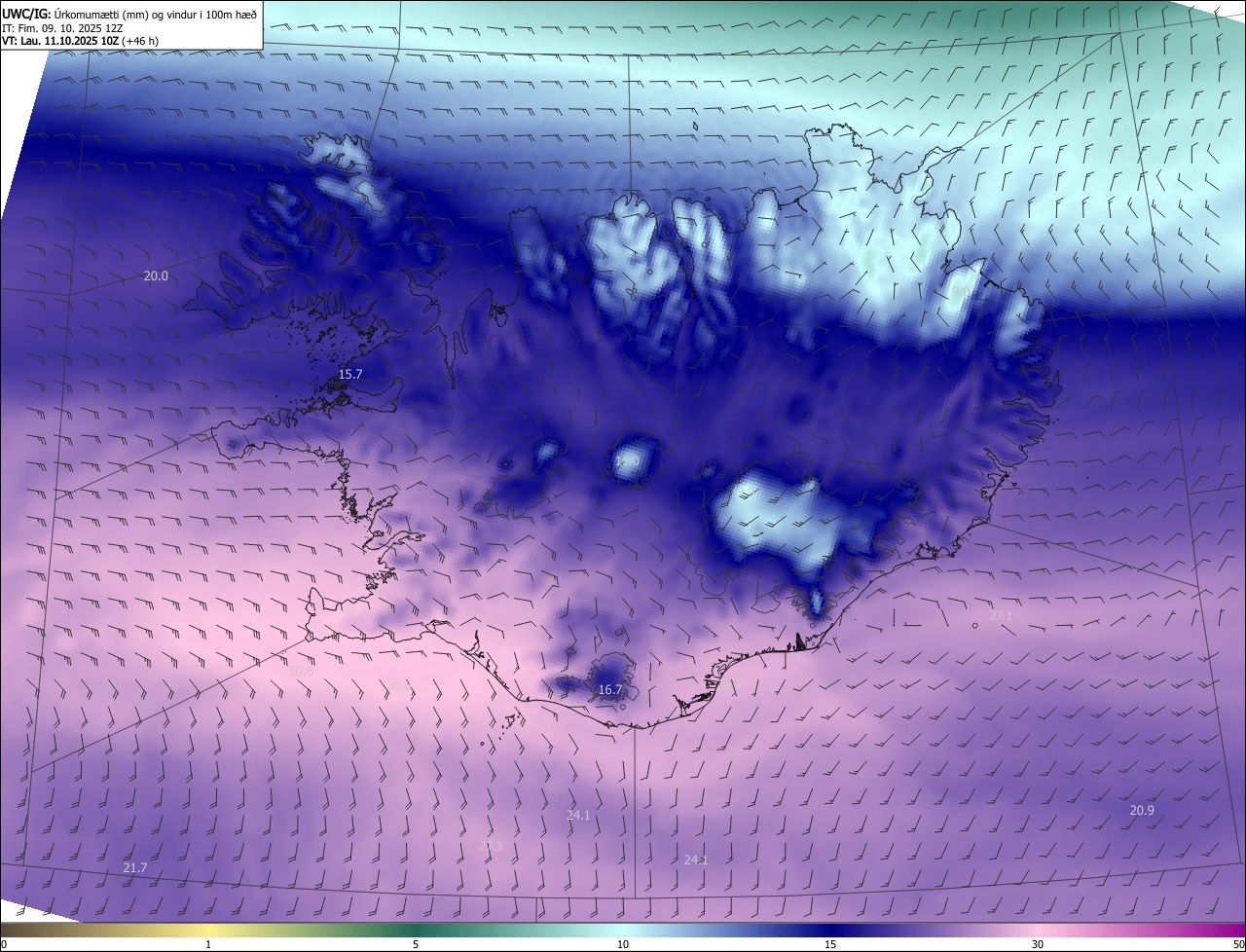The width and height of the screenshot is (1246, 952).
Task: Click the 20.9 value label on the map
Action: [1142, 811]
